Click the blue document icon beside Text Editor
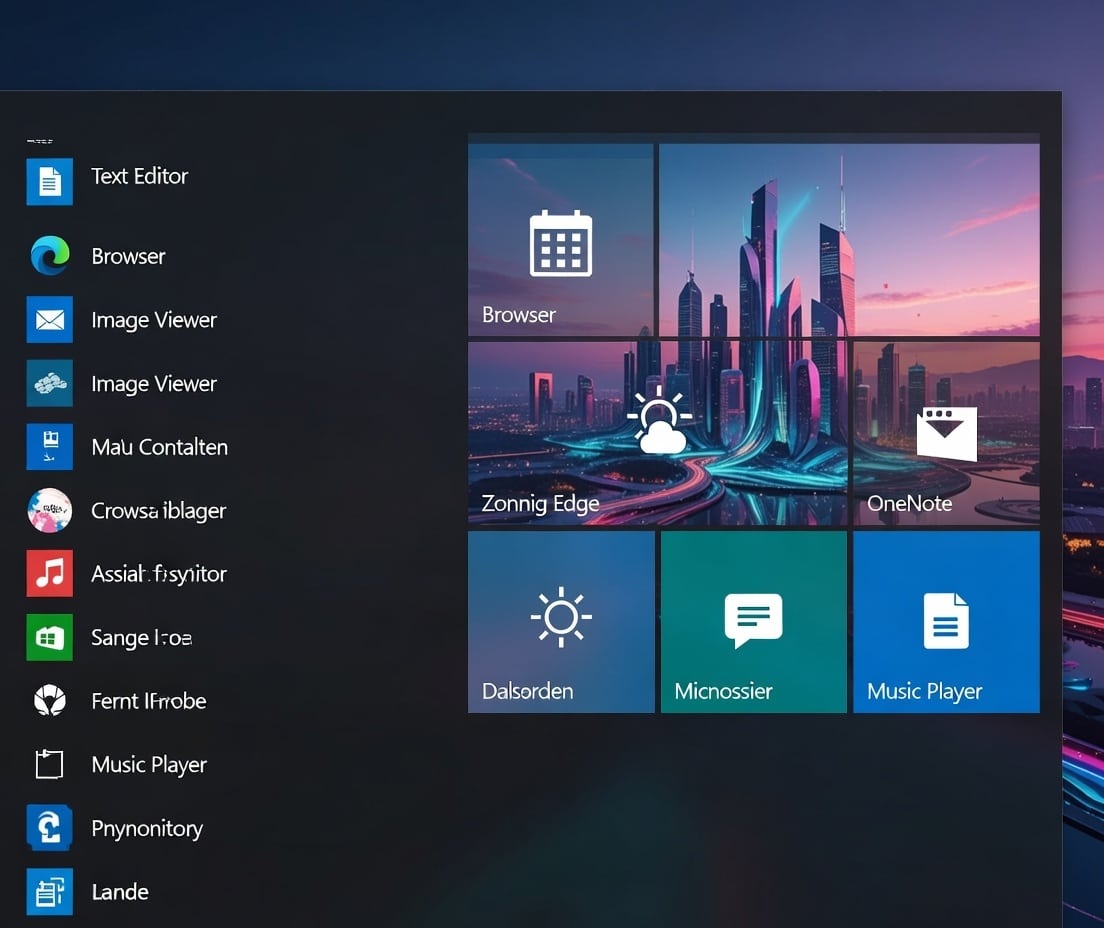 49,182
